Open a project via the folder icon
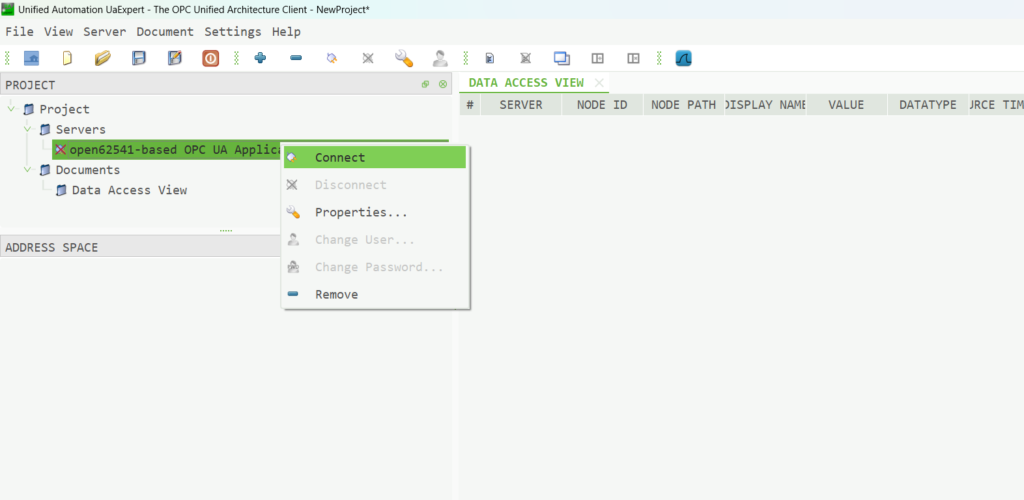Screen dimensions: 1024x500 (103, 59)
